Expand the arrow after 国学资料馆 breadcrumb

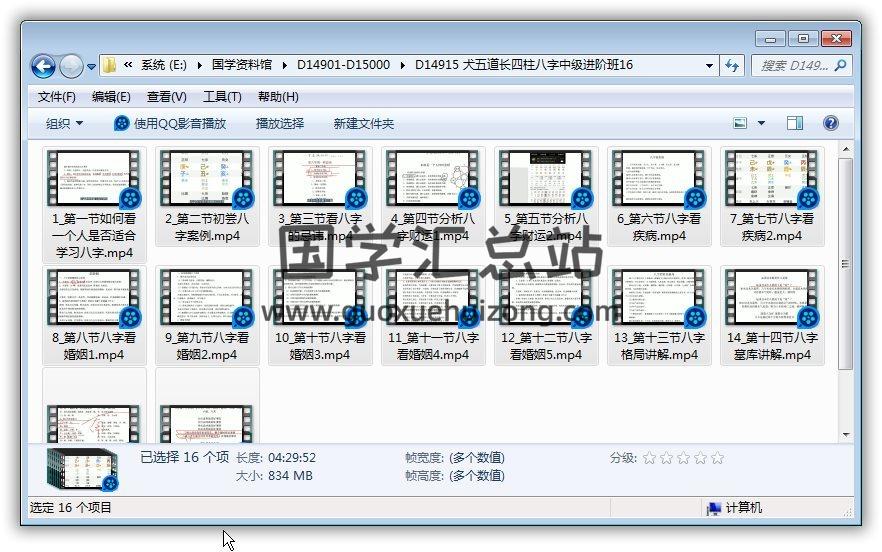click(285, 65)
